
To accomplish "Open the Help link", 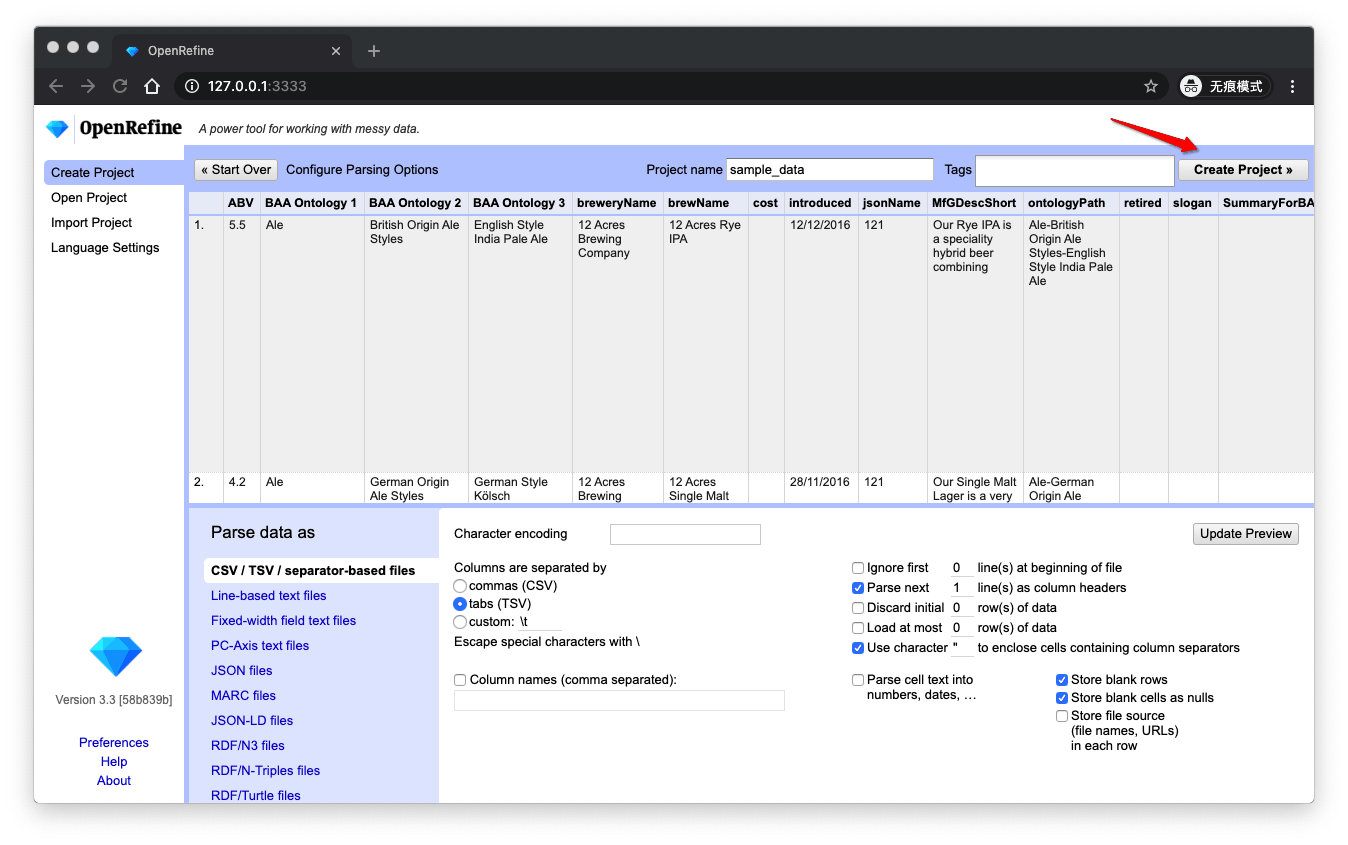I will (114, 762).
